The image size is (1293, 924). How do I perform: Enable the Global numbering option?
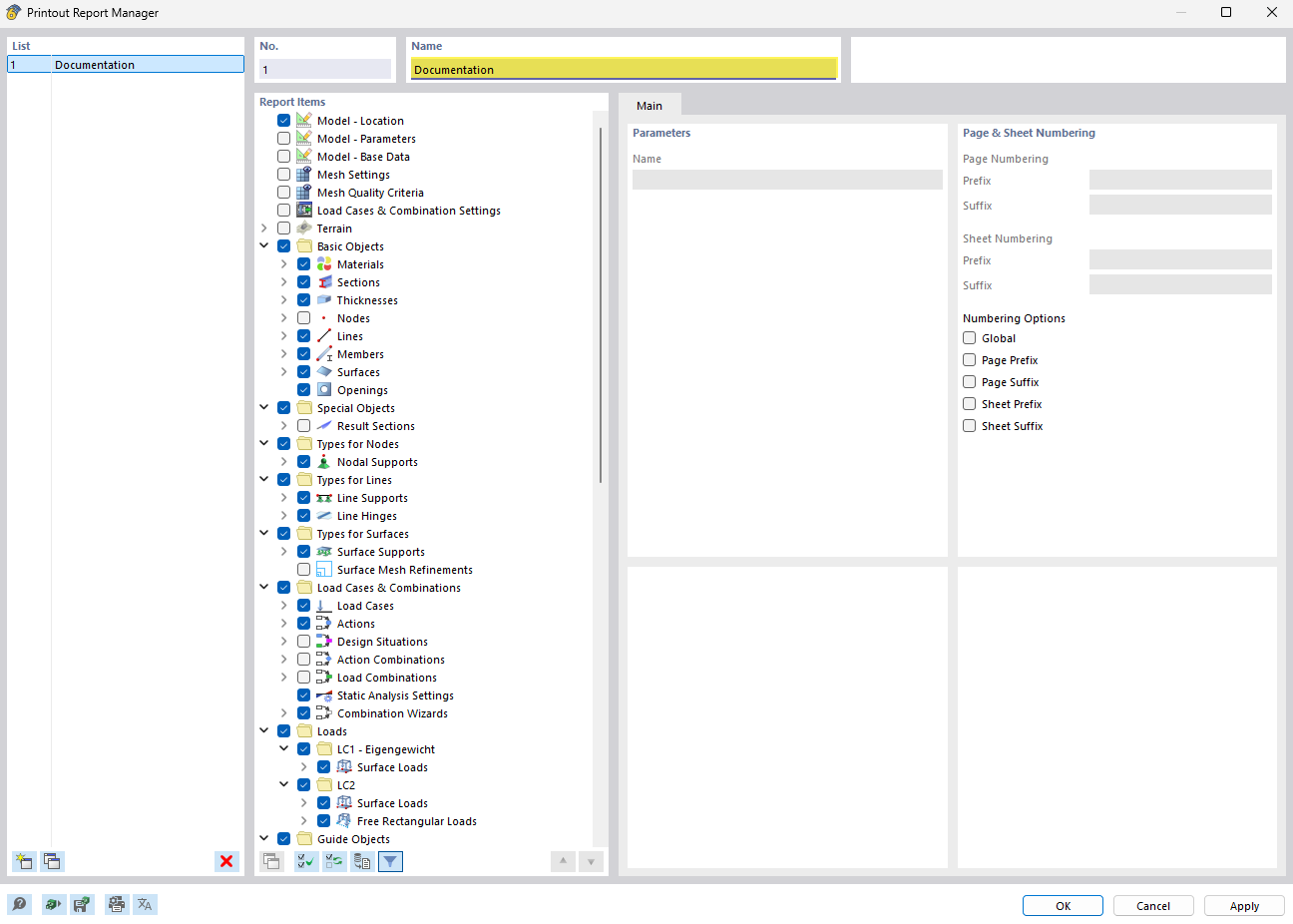(969, 338)
